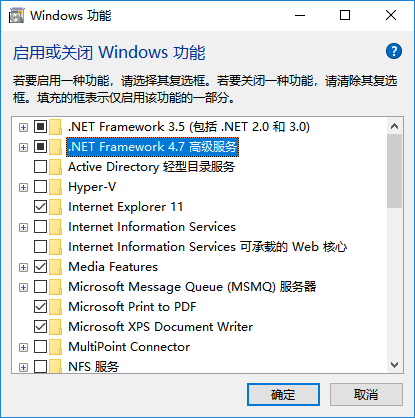This screenshot has height=418, width=415.
Task: Expand the .NET Framework 3.5 tree node
Action: [x=23, y=127]
